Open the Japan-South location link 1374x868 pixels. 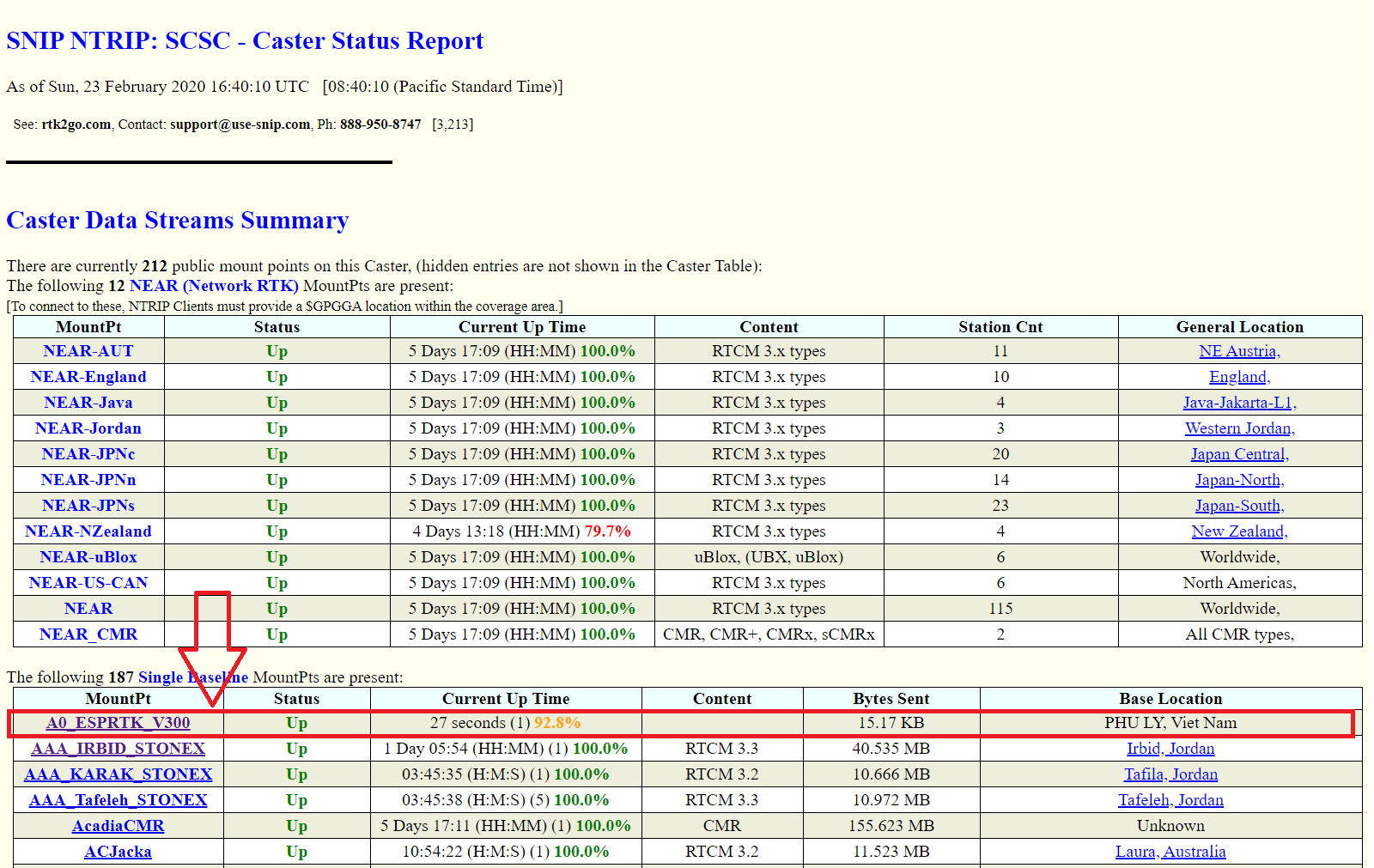click(x=1238, y=506)
